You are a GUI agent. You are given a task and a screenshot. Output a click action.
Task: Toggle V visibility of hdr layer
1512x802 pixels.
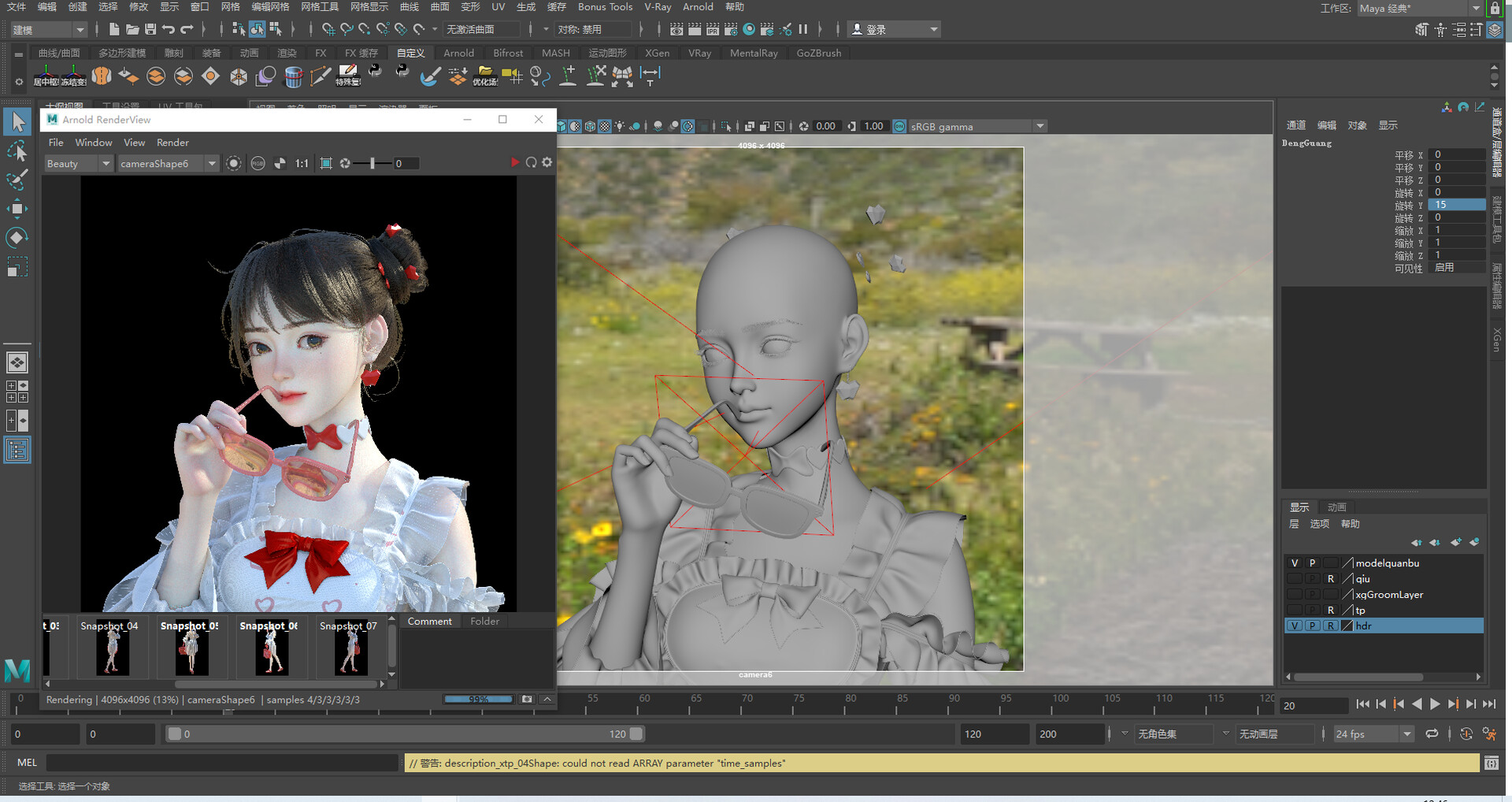point(1294,626)
